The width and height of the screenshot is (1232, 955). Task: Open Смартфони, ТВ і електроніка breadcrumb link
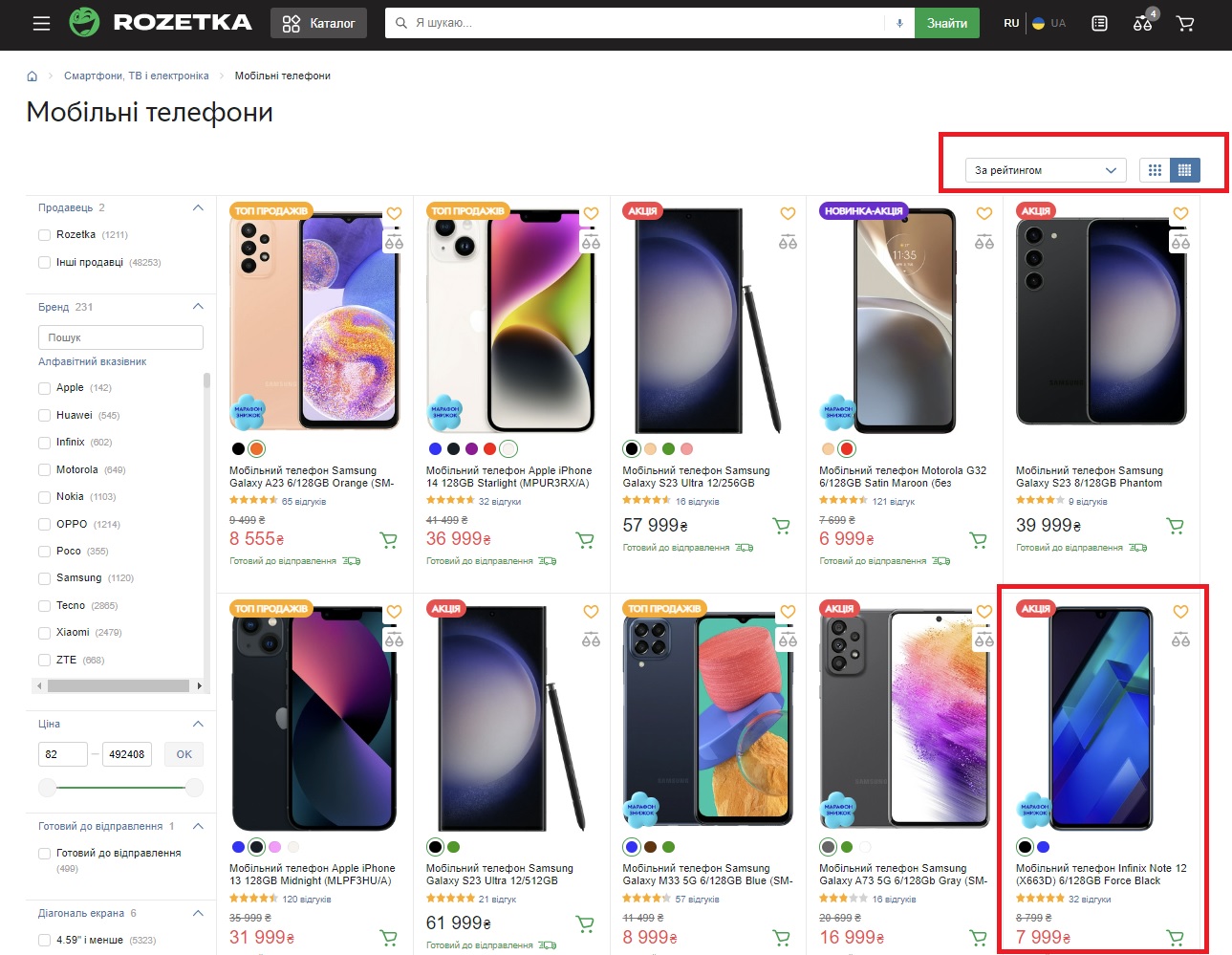(137, 76)
